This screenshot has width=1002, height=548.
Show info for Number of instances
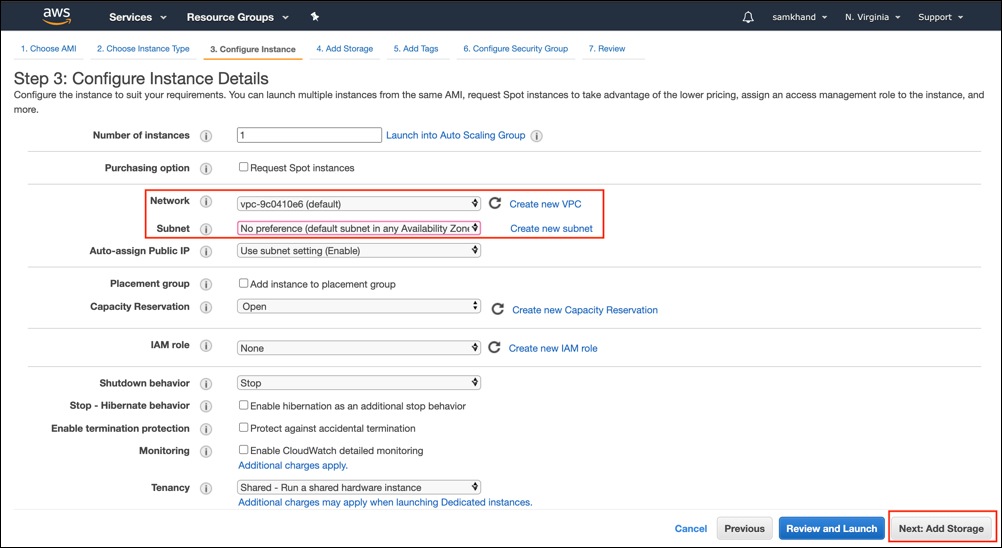pyautogui.click(x=206, y=136)
